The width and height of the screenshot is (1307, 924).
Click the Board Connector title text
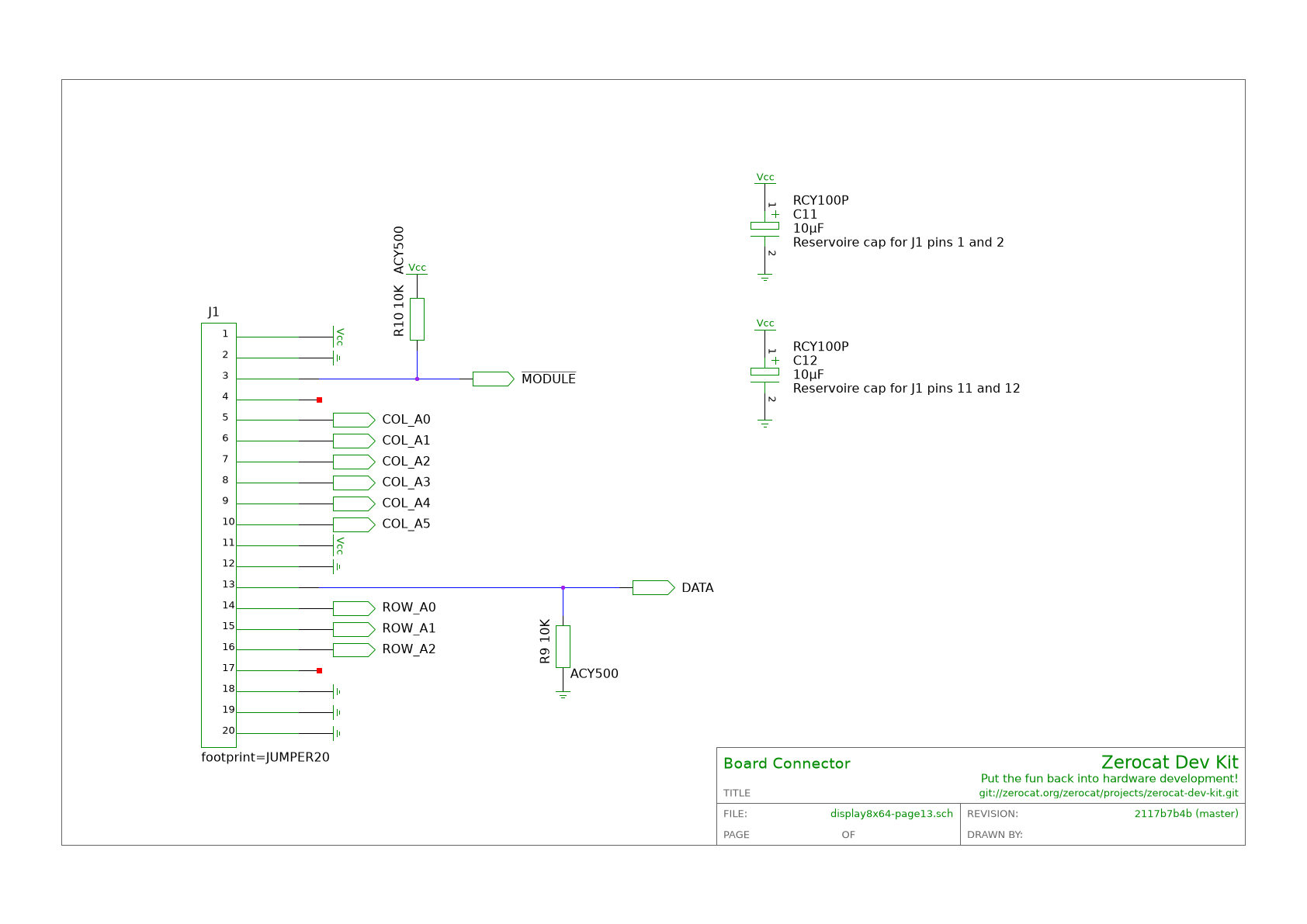787,763
